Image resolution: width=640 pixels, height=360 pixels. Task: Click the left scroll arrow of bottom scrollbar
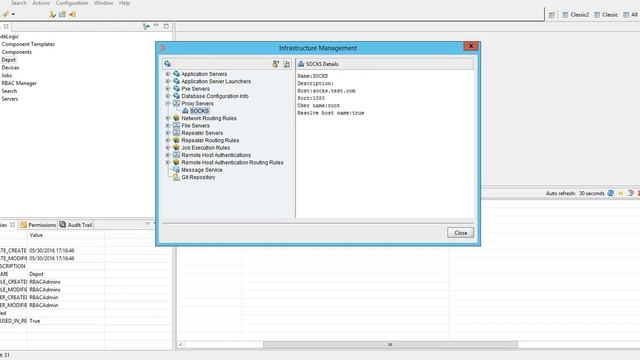[x=180, y=345]
